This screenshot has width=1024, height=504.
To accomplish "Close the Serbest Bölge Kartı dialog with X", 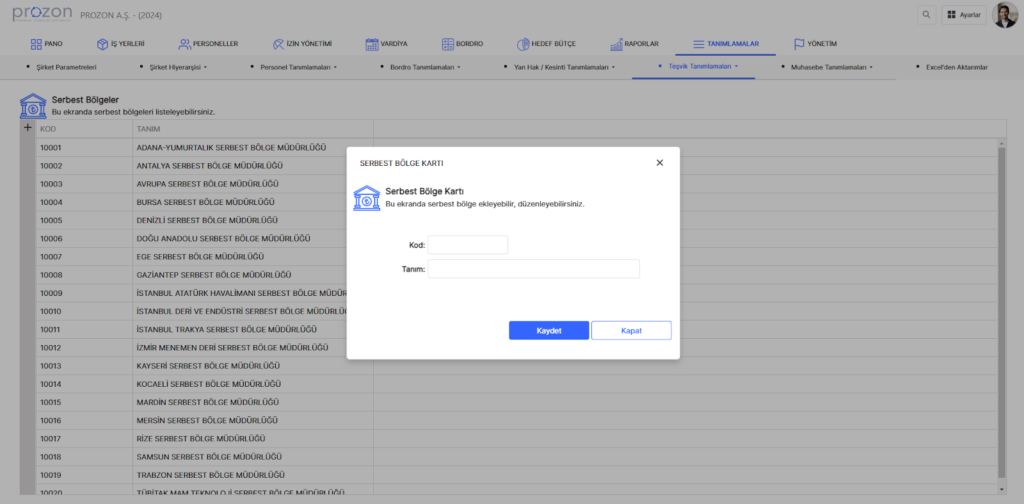I will [659, 162].
